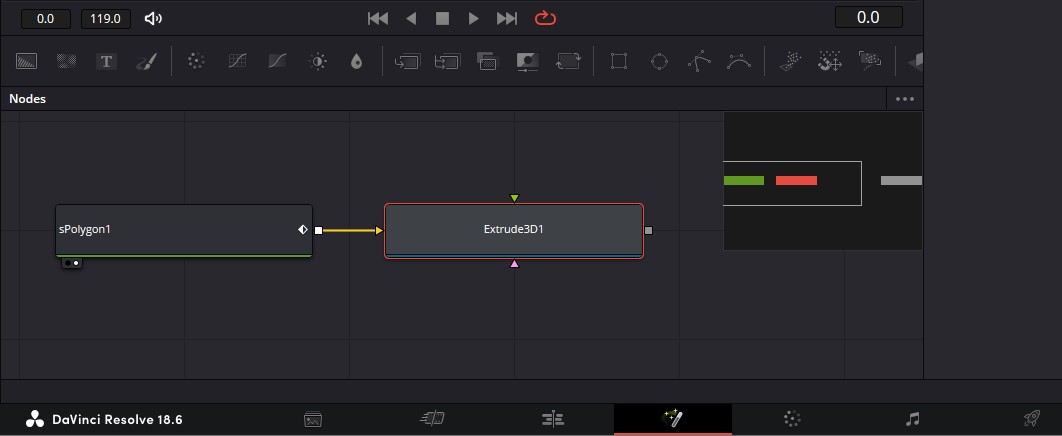Open the Nodes panel options menu
This screenshot has width=1062, height=436.
coord(905,99)
